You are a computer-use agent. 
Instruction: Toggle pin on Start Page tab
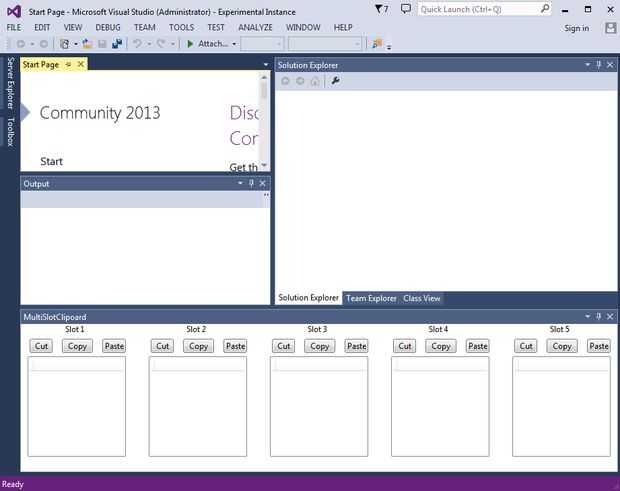pyautogui.click(x=68, y=64)
